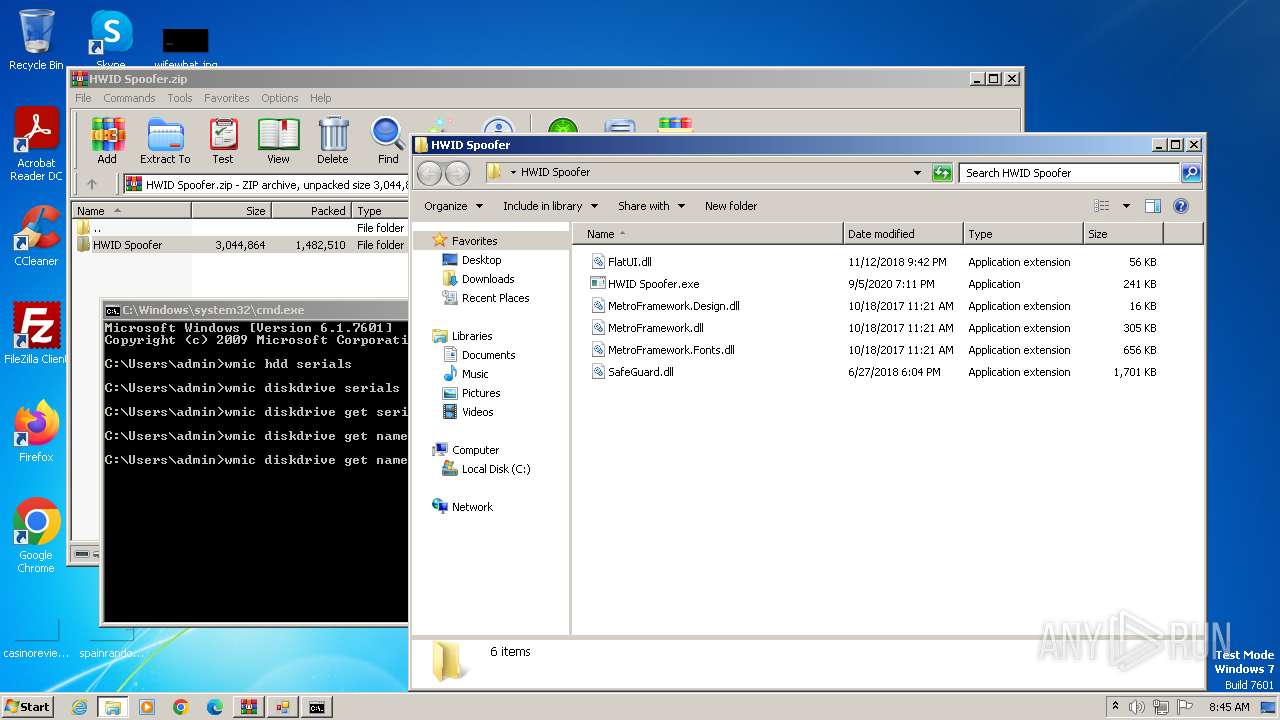Select the Firefox desktop icon
This screenshot has height=720, width=1280.
(x=36, y=431)
